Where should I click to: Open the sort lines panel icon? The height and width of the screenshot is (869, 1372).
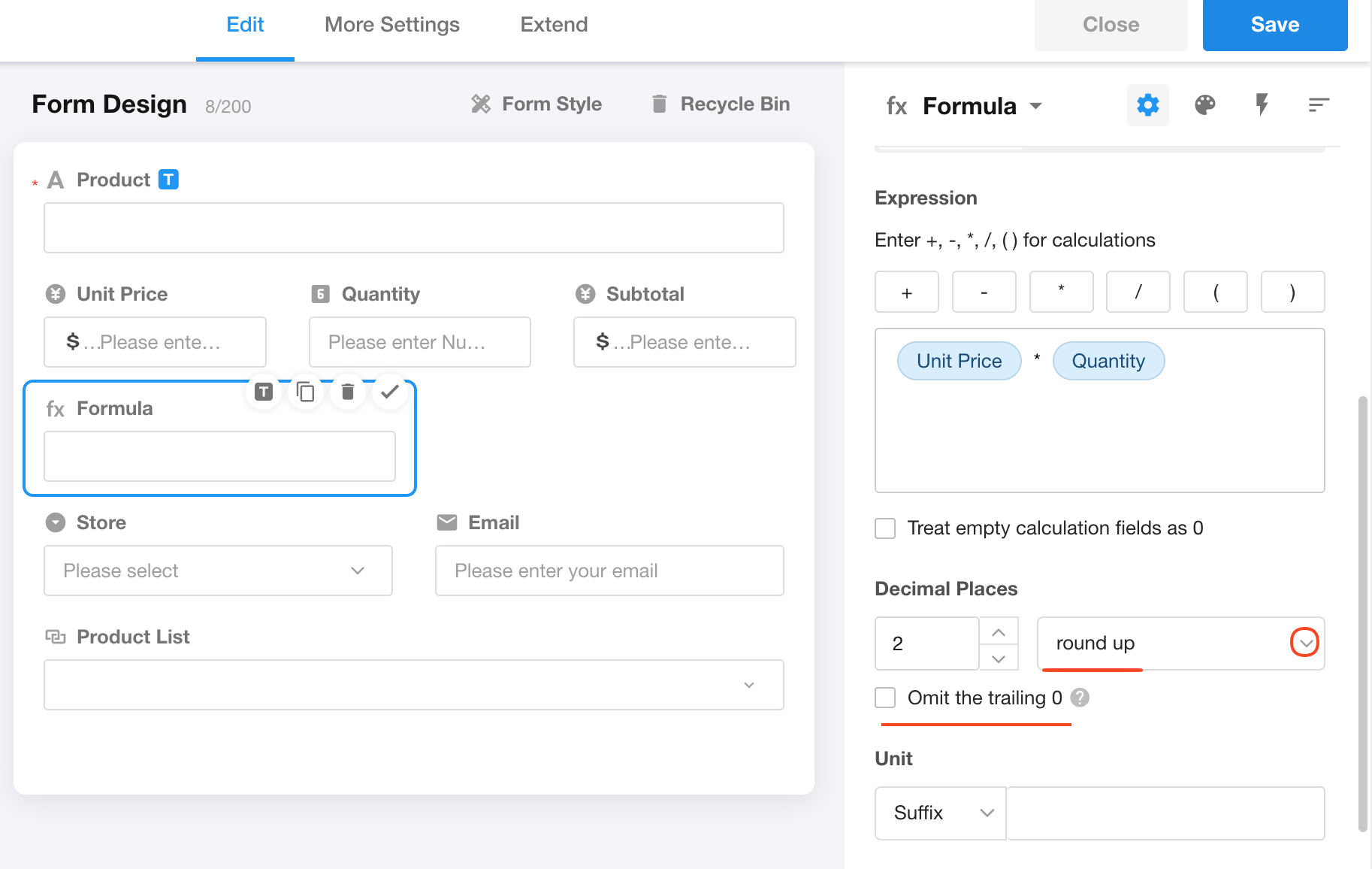[x=1318, y=105]
